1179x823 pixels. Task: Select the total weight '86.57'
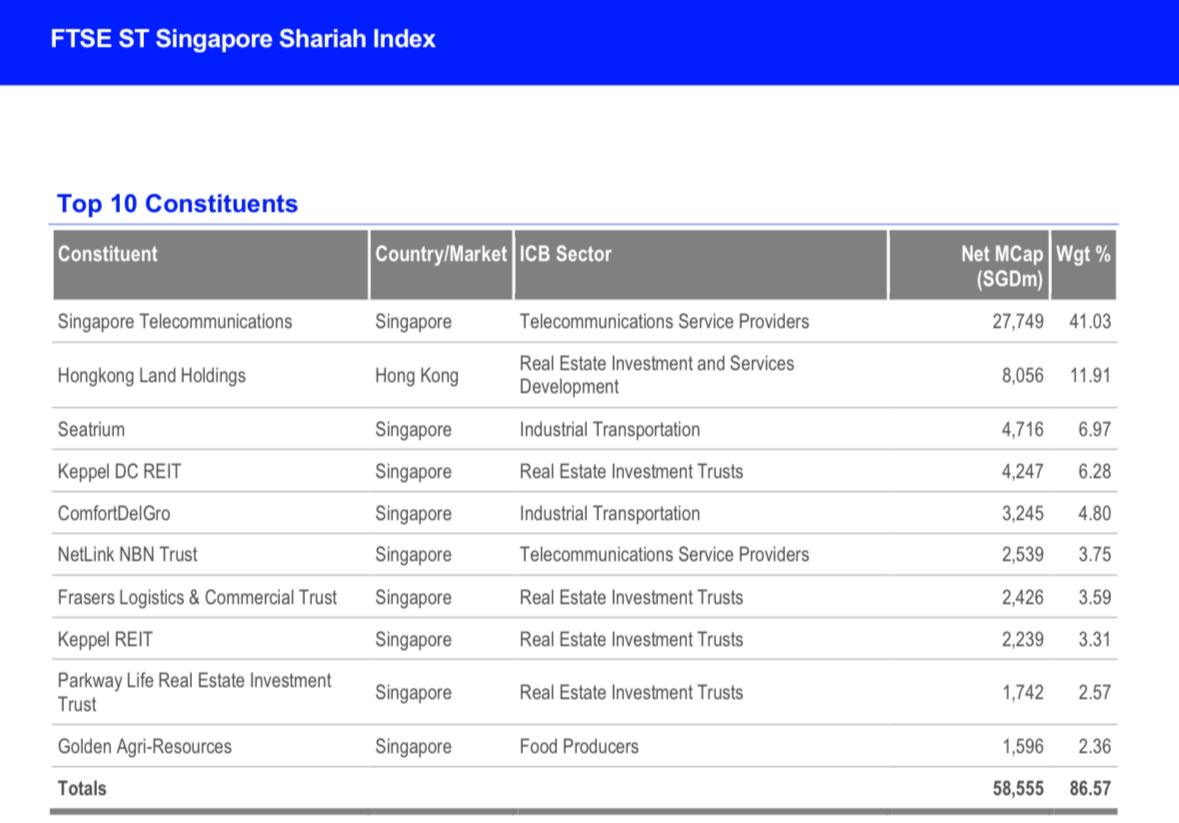point(1090,788)
